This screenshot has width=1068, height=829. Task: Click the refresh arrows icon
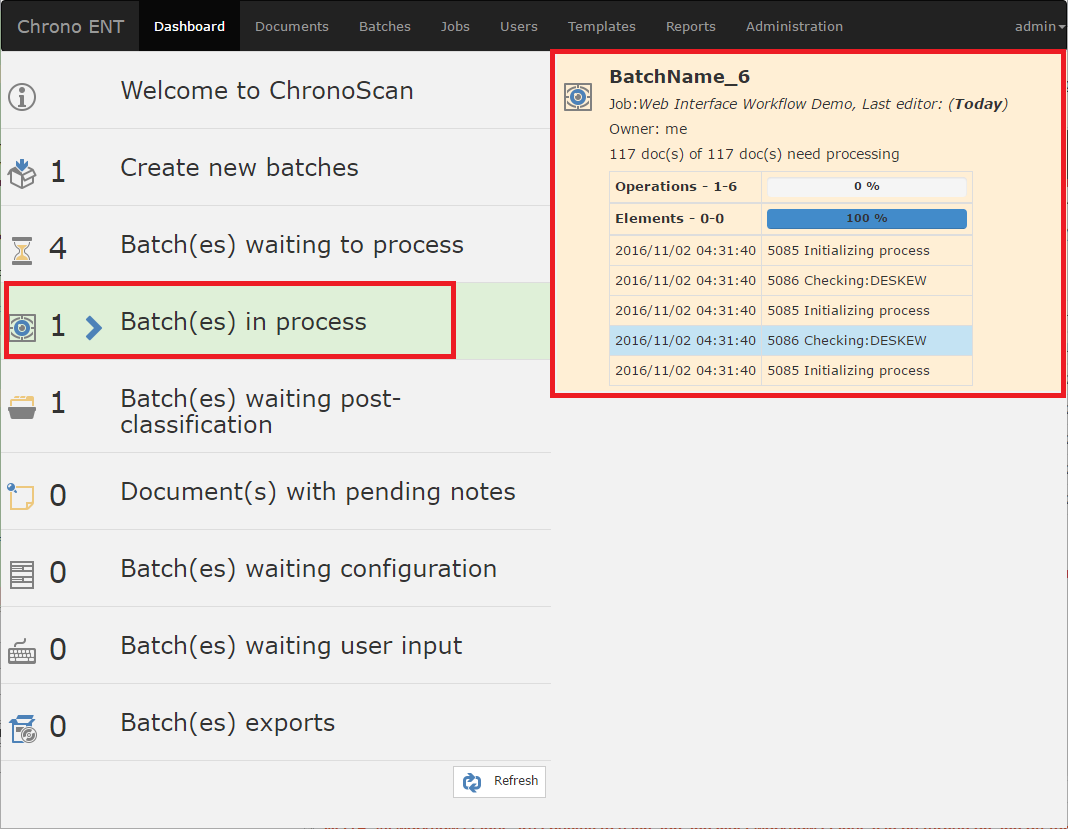tap(472, 782)
